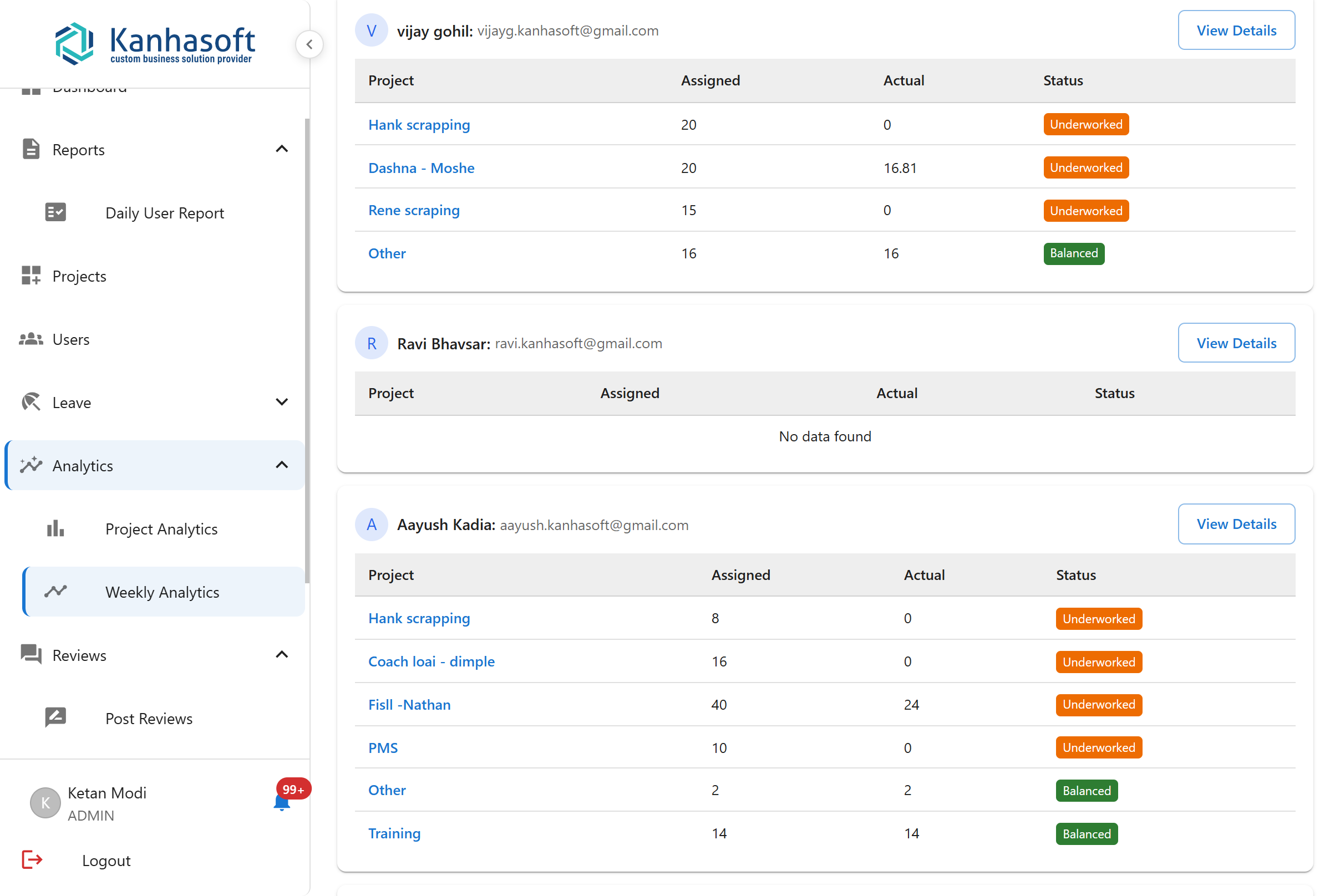The height and width of the screenshot is (896, 1340).
Task: Click the Reviews chat bubbles icon
Action: [x=31, y=655]
